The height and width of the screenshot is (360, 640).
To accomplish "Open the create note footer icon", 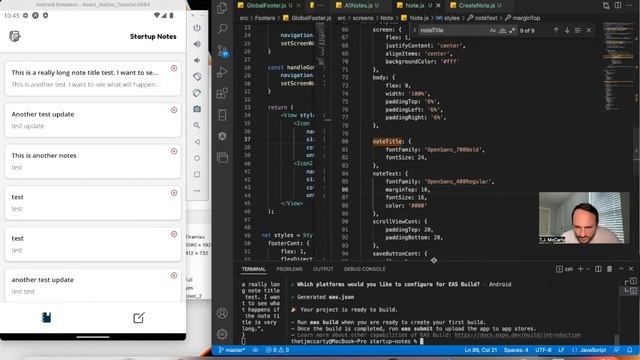I will pos(139,318).
